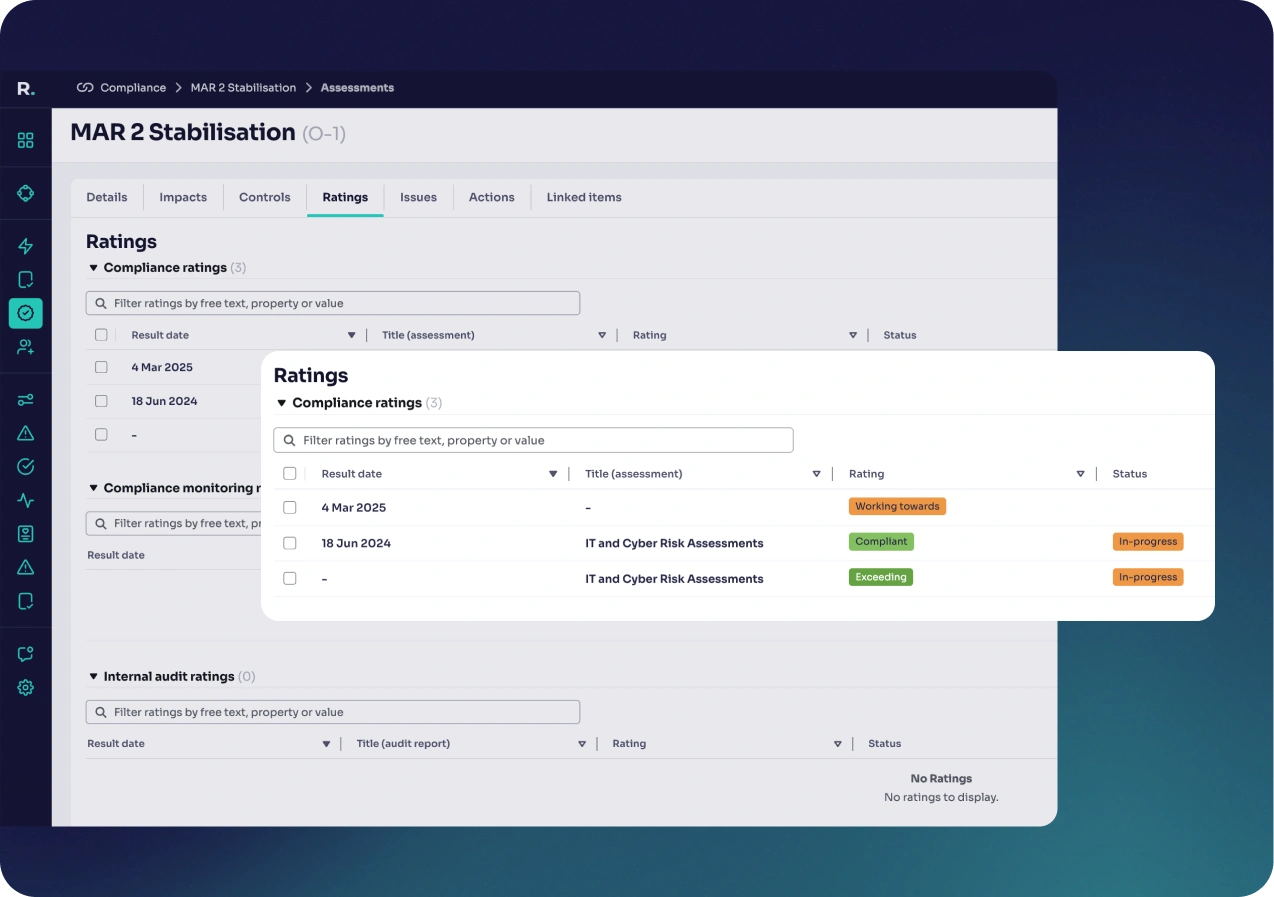
Task: Open the Linked items tab
Action: click(x=583, y=197)
